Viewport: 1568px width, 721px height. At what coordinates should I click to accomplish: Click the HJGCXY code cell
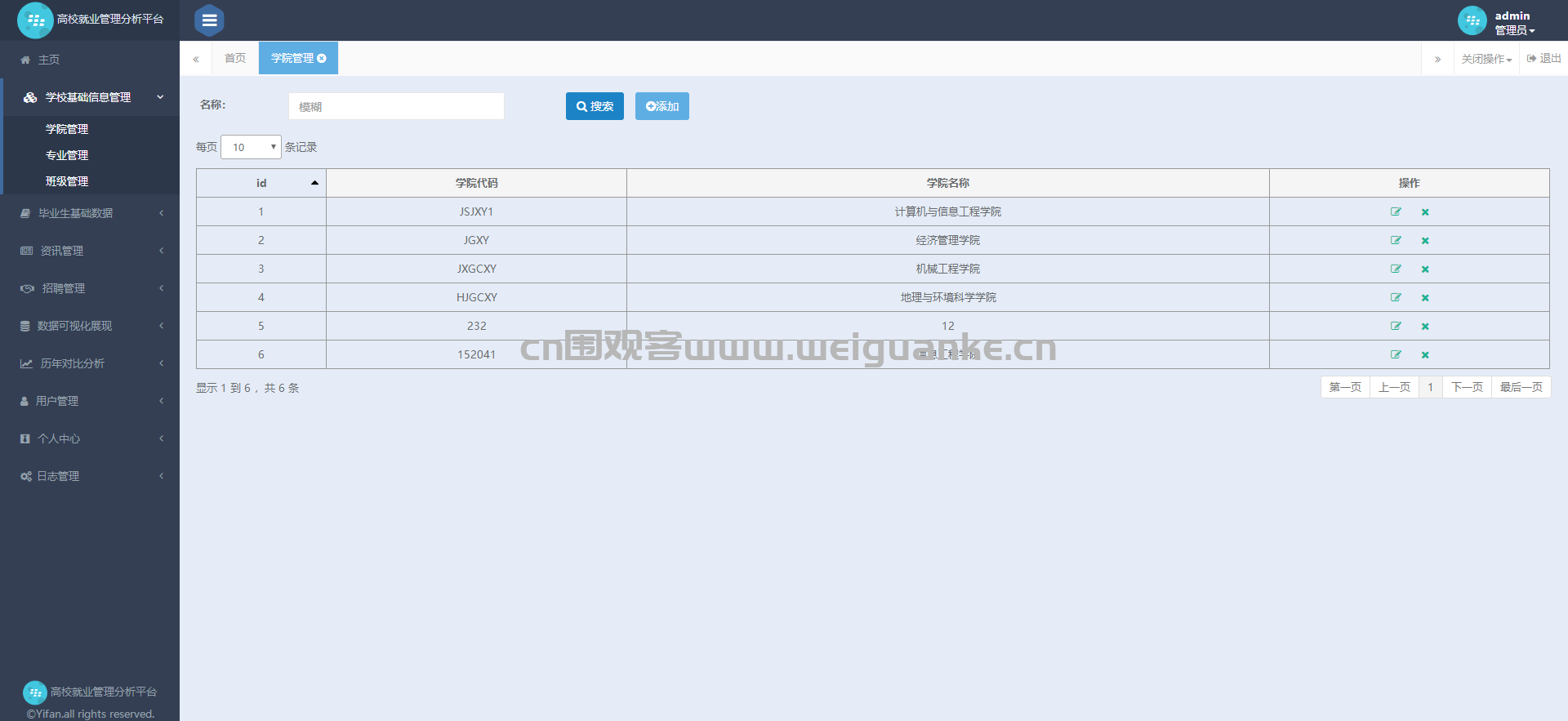(476, 297)
